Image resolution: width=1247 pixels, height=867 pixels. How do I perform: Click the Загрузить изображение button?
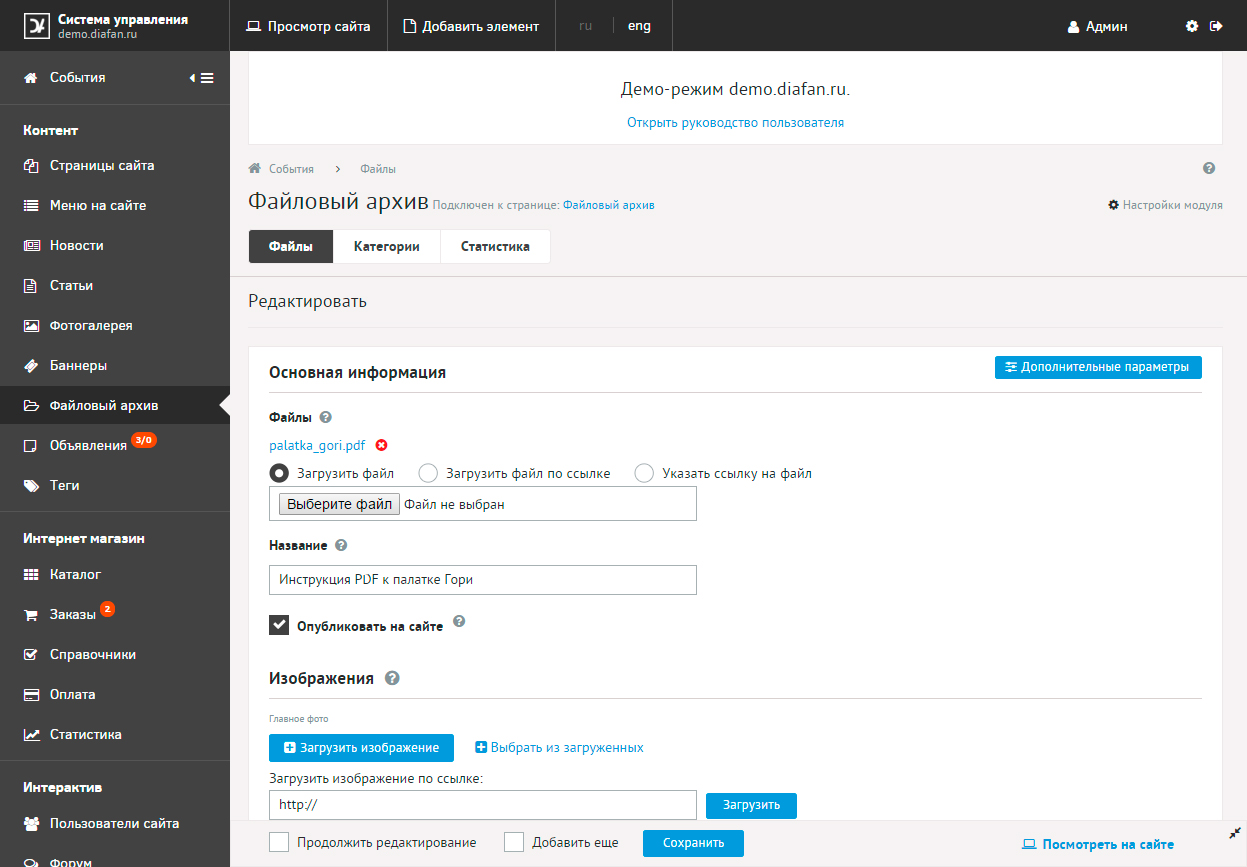pyautogui.click(x=361, y=747)
